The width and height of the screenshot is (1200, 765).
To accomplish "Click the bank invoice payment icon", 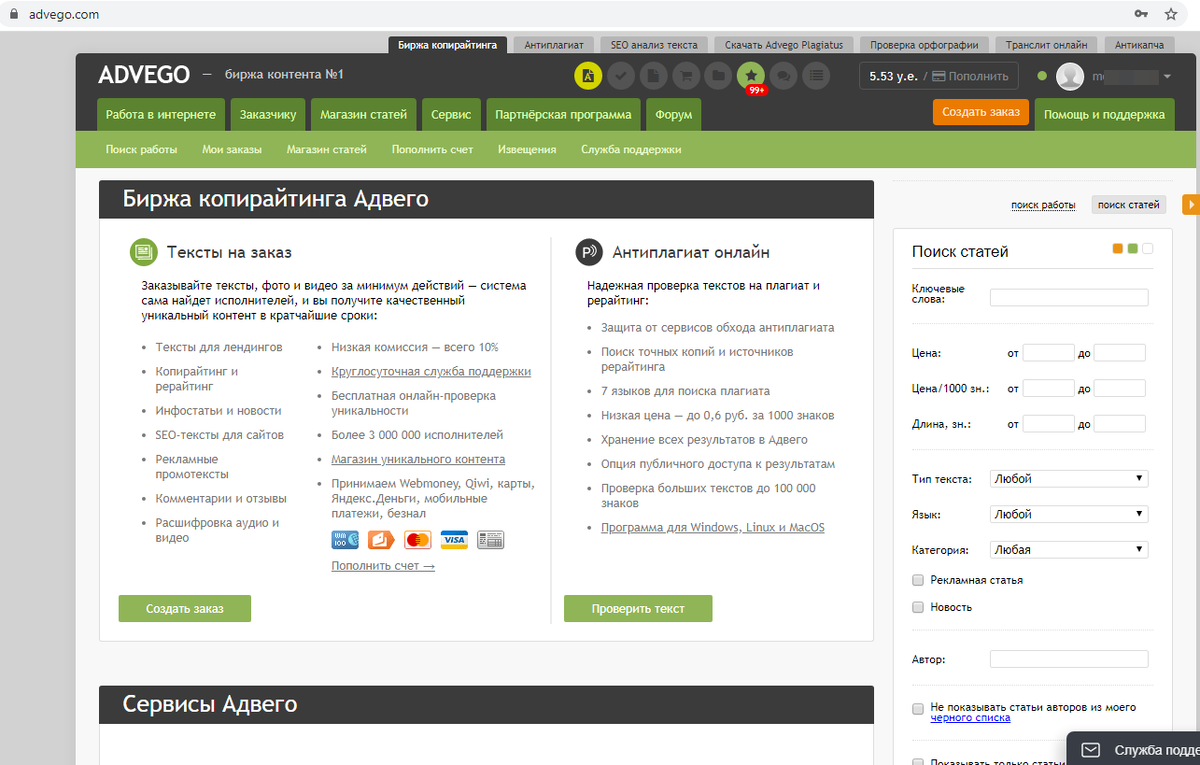I will (x=491, y=540).
